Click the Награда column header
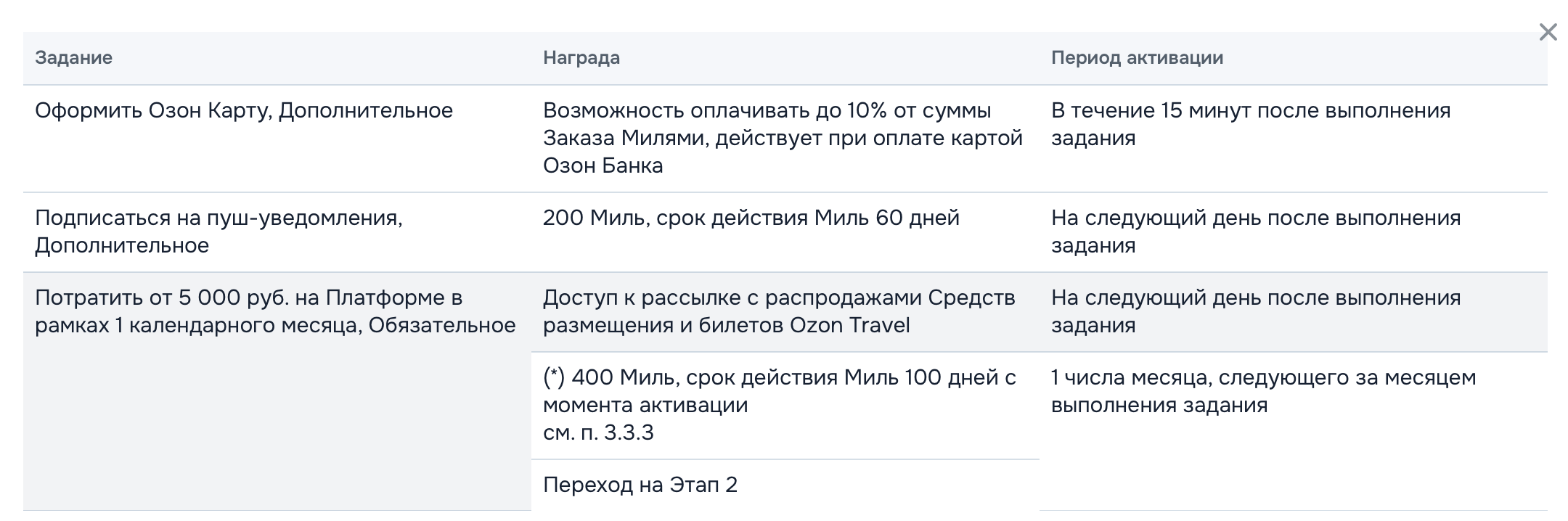This screenshot has width=1568, height=521. [581, 59]
